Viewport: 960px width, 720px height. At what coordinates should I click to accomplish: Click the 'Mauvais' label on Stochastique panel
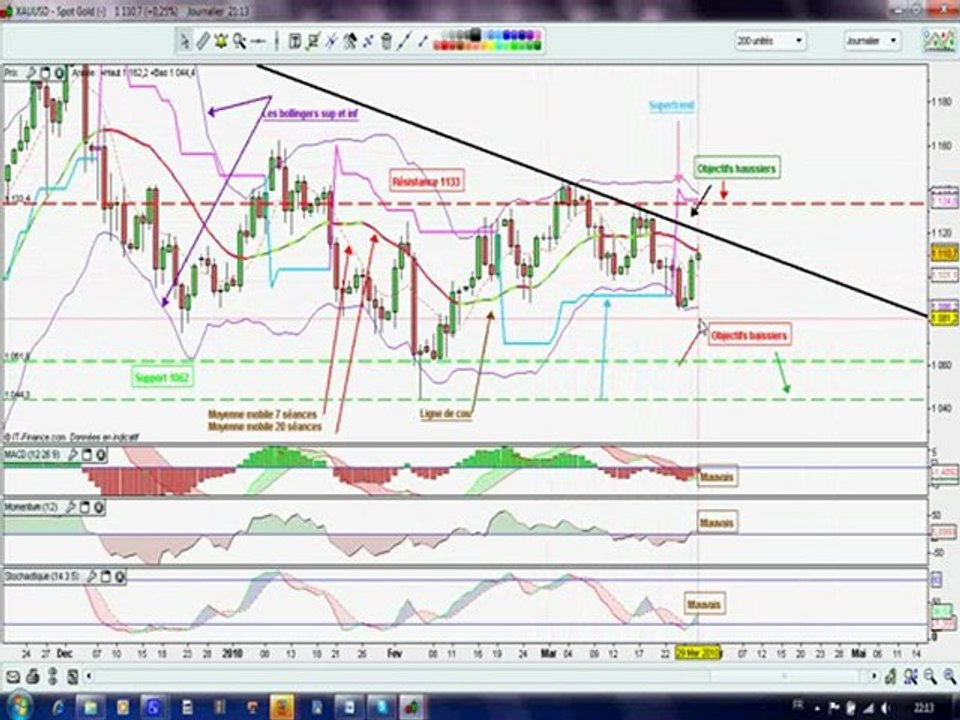(x=704, y=604)
